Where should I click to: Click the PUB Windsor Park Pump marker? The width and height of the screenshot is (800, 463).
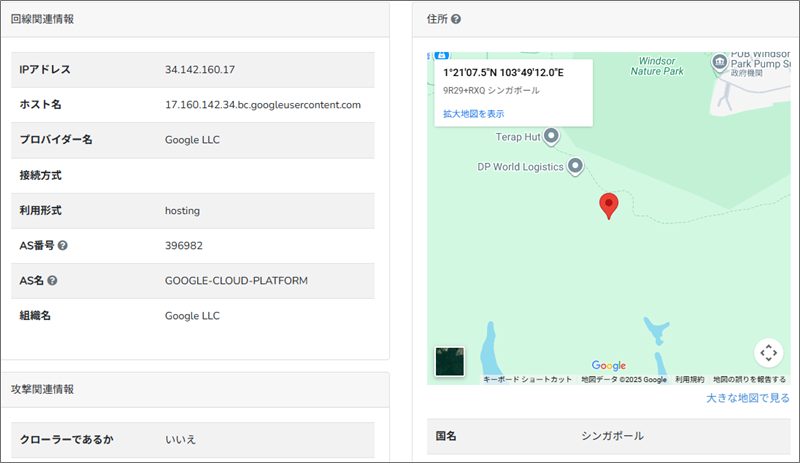pos(719,63)
